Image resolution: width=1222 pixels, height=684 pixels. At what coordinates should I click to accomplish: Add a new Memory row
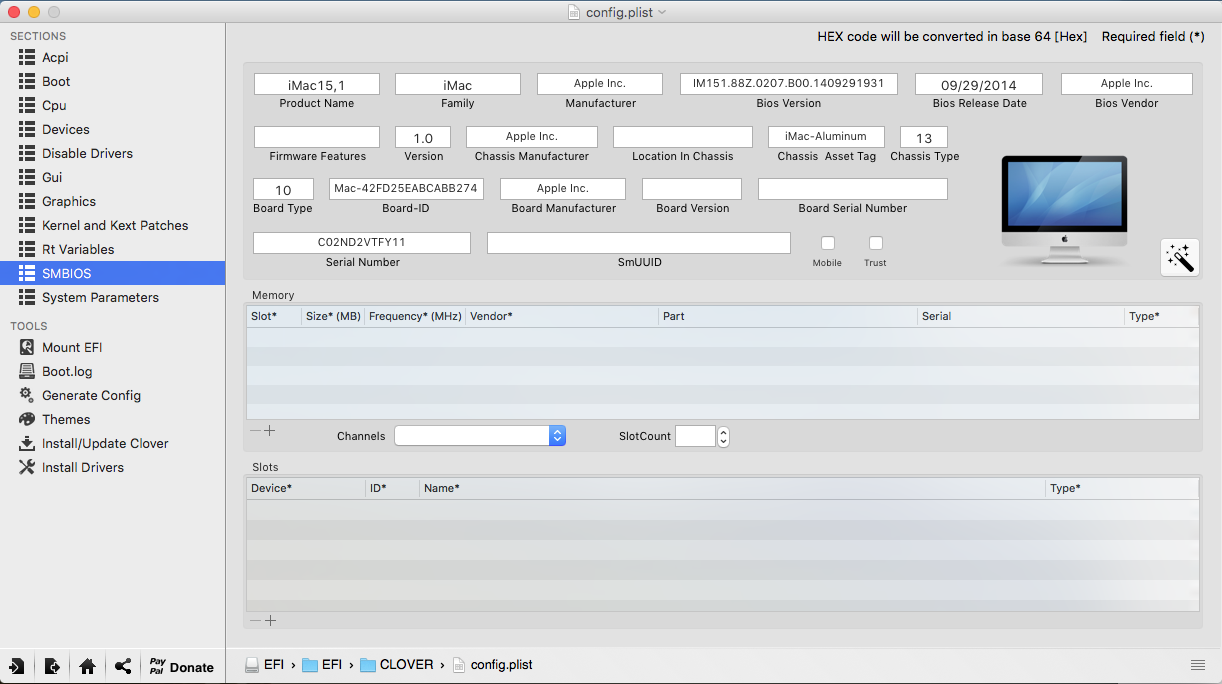[x=270, y=431]
